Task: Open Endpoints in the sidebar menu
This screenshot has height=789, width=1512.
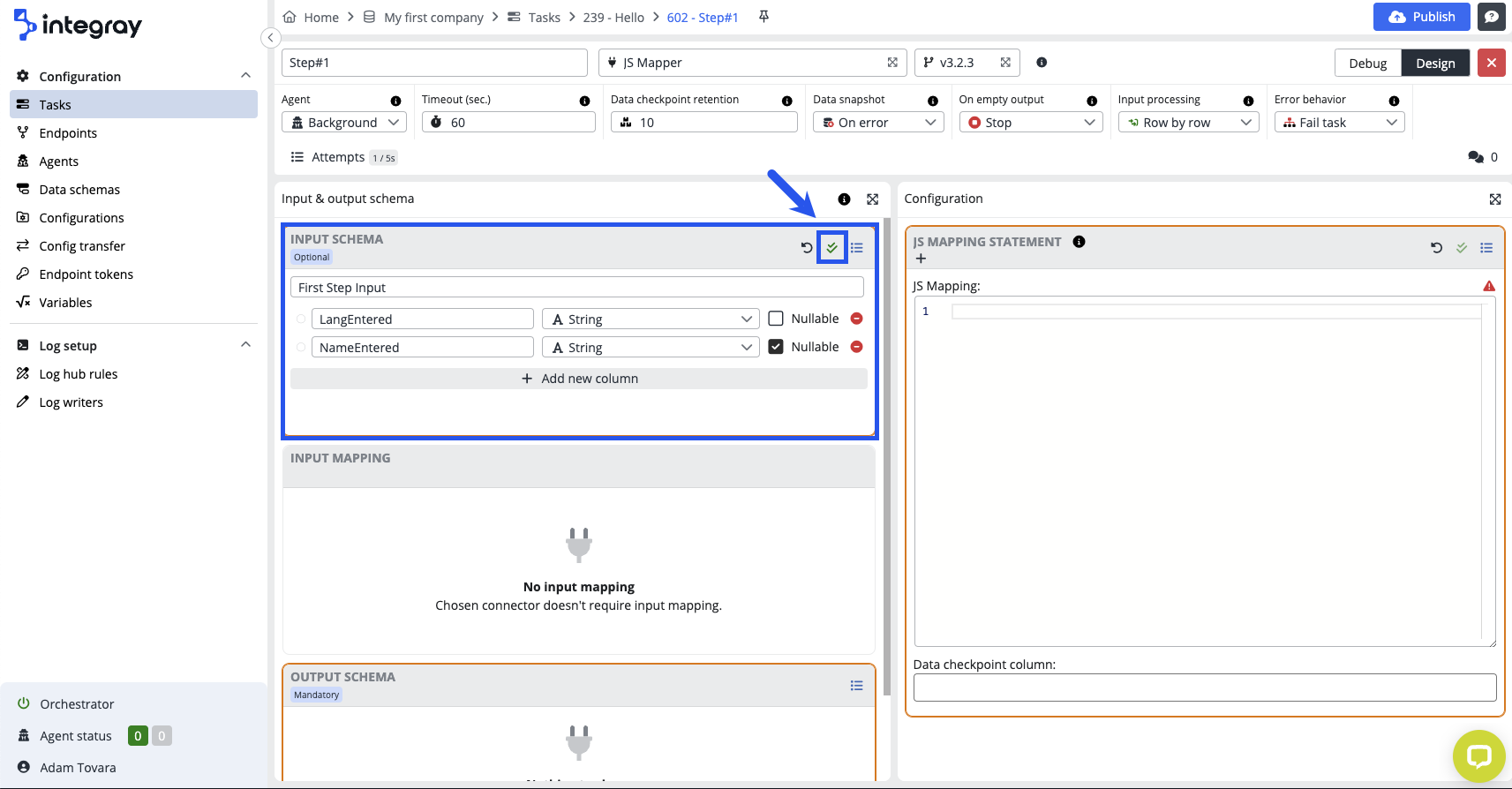Action: 68,133
